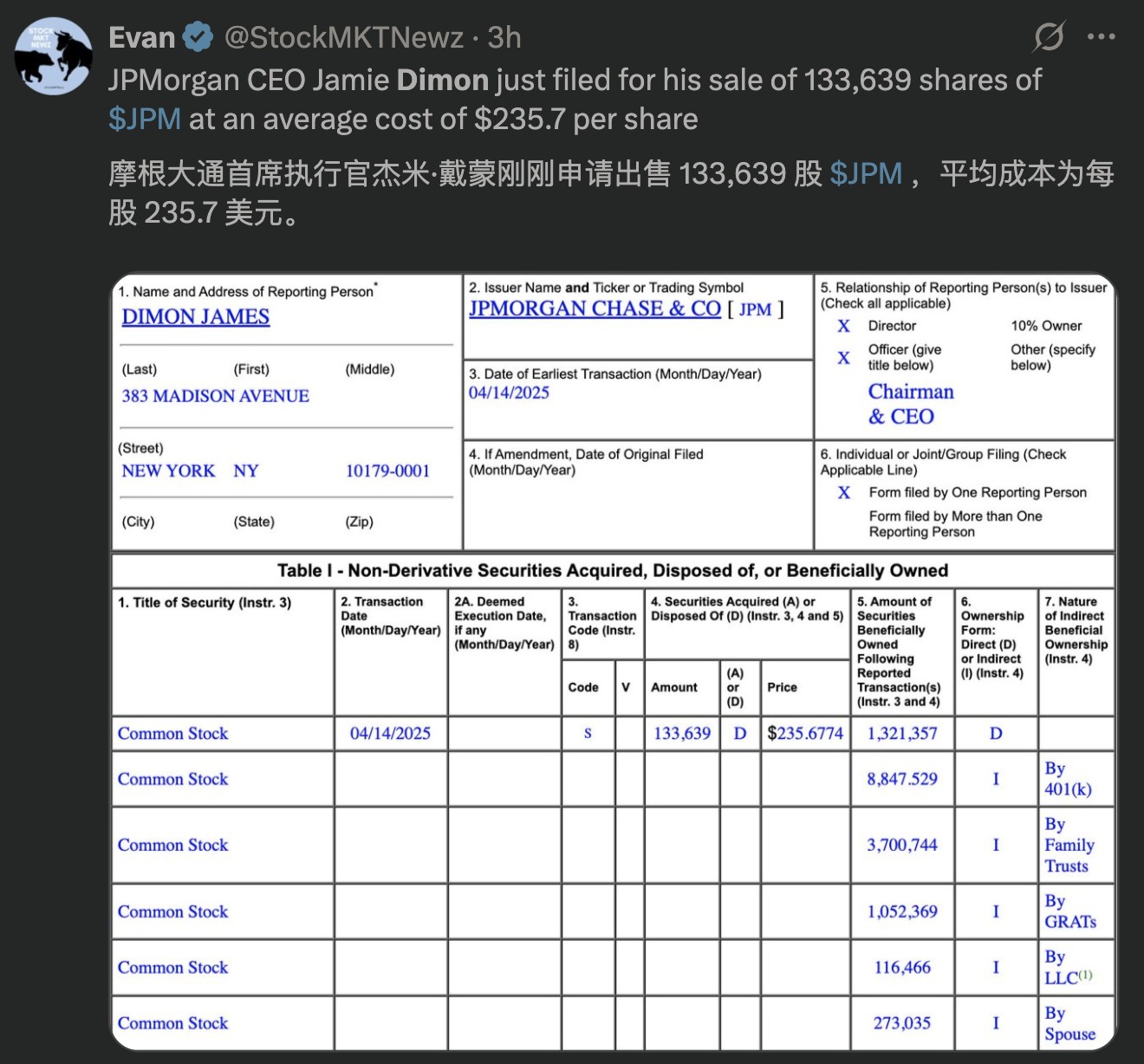Click the transaction code 'S' cell

click(x=588, y=733)
